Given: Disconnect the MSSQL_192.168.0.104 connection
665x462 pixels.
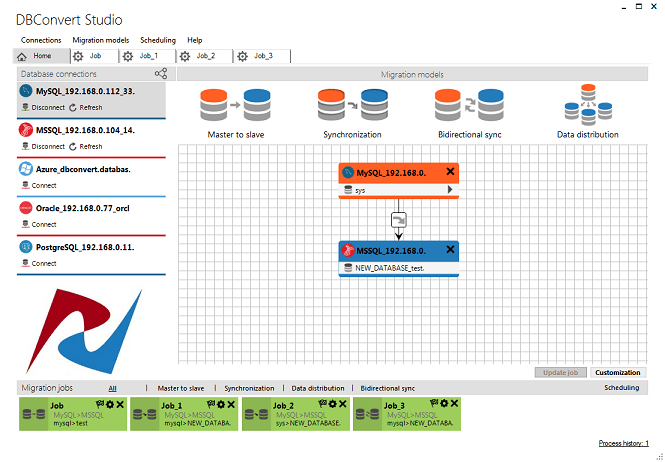Looking at the screenshot, I should pos(44,147).
